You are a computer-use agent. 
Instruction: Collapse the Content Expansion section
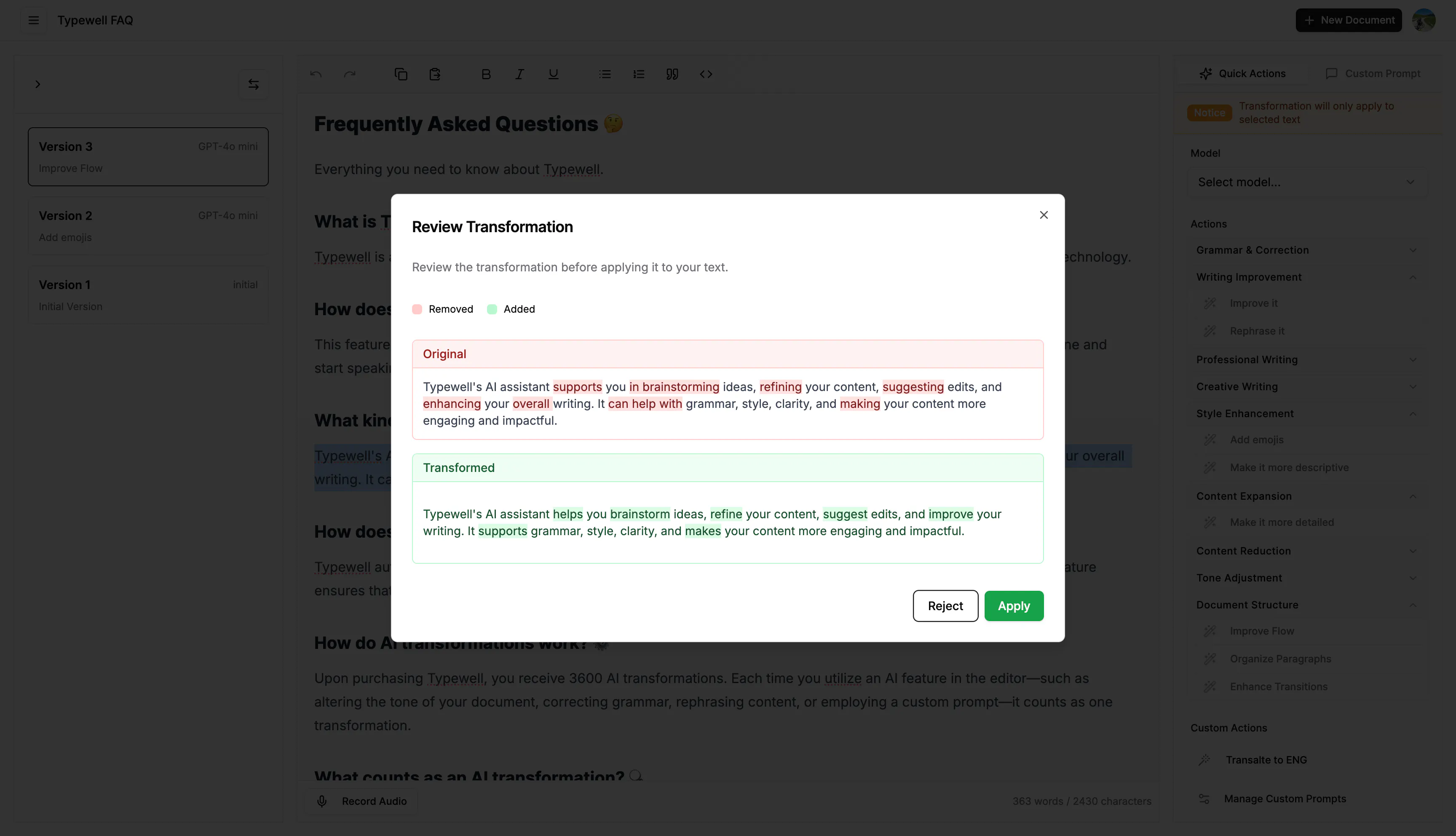click(1307, 497)
